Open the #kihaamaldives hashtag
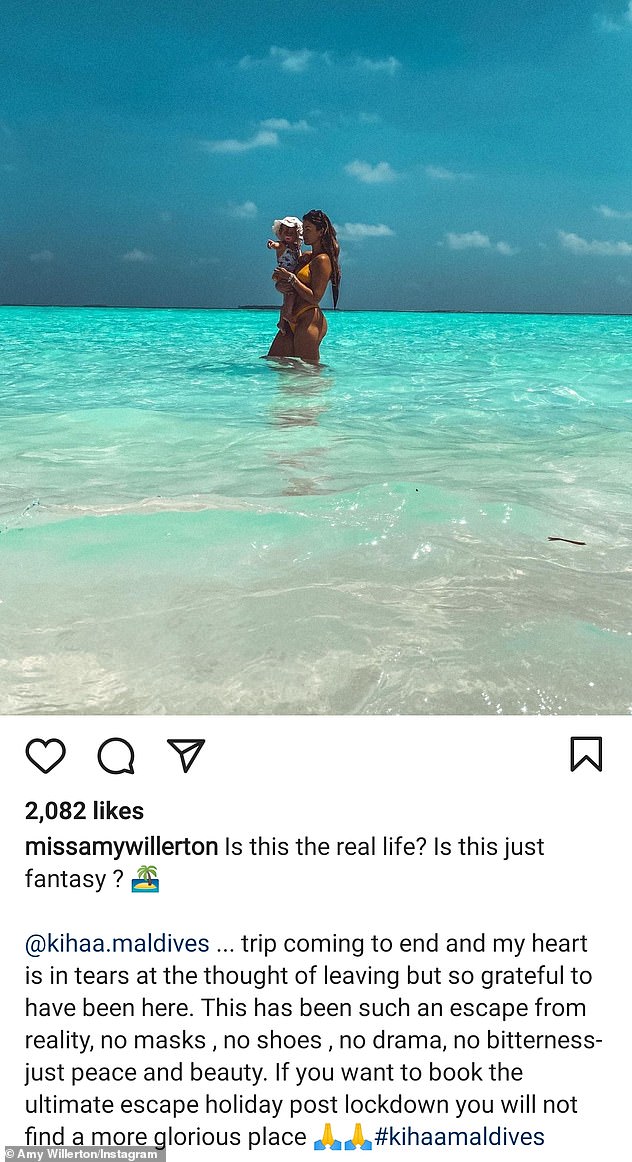Viewport: 632px width, 1162px height. click(459, 1136)
